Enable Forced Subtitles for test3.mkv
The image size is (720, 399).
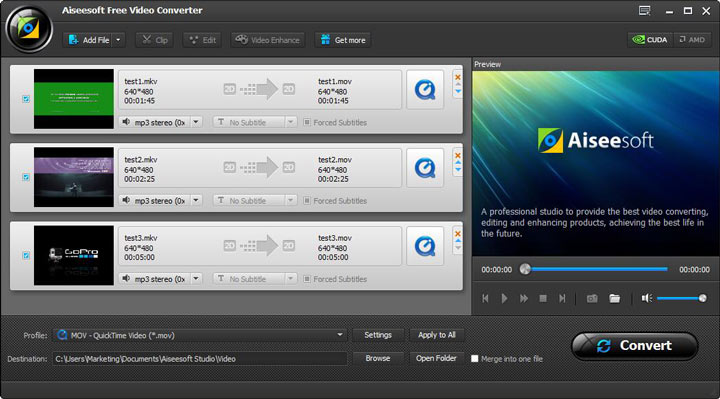(307, 279)
